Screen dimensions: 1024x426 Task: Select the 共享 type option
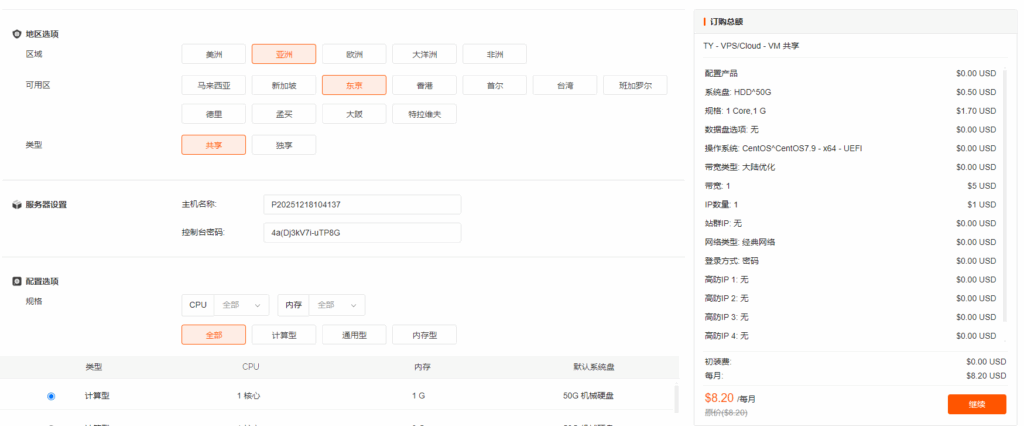click(x=213, y=145)
